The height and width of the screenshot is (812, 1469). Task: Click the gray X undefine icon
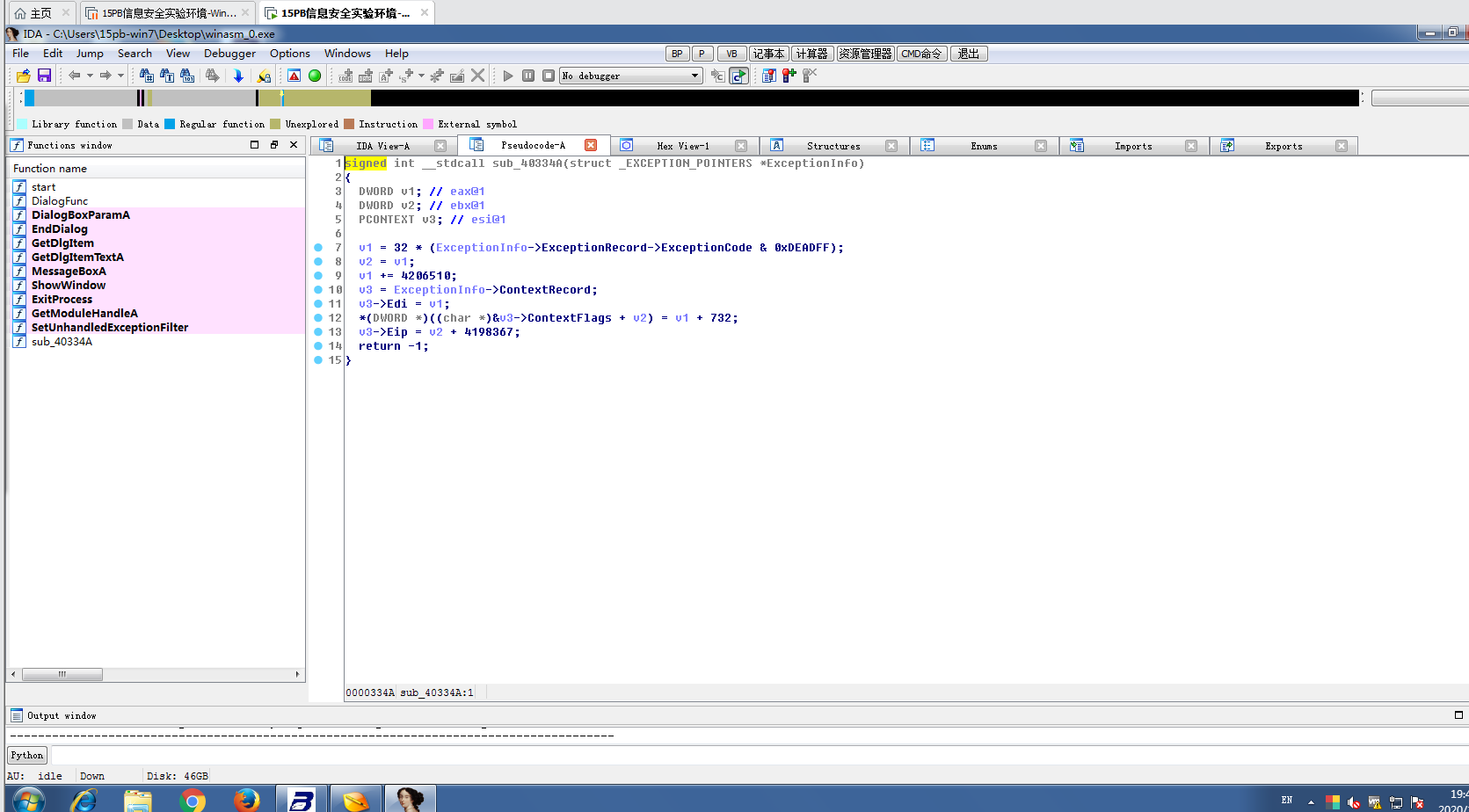(x=478, y=76)
